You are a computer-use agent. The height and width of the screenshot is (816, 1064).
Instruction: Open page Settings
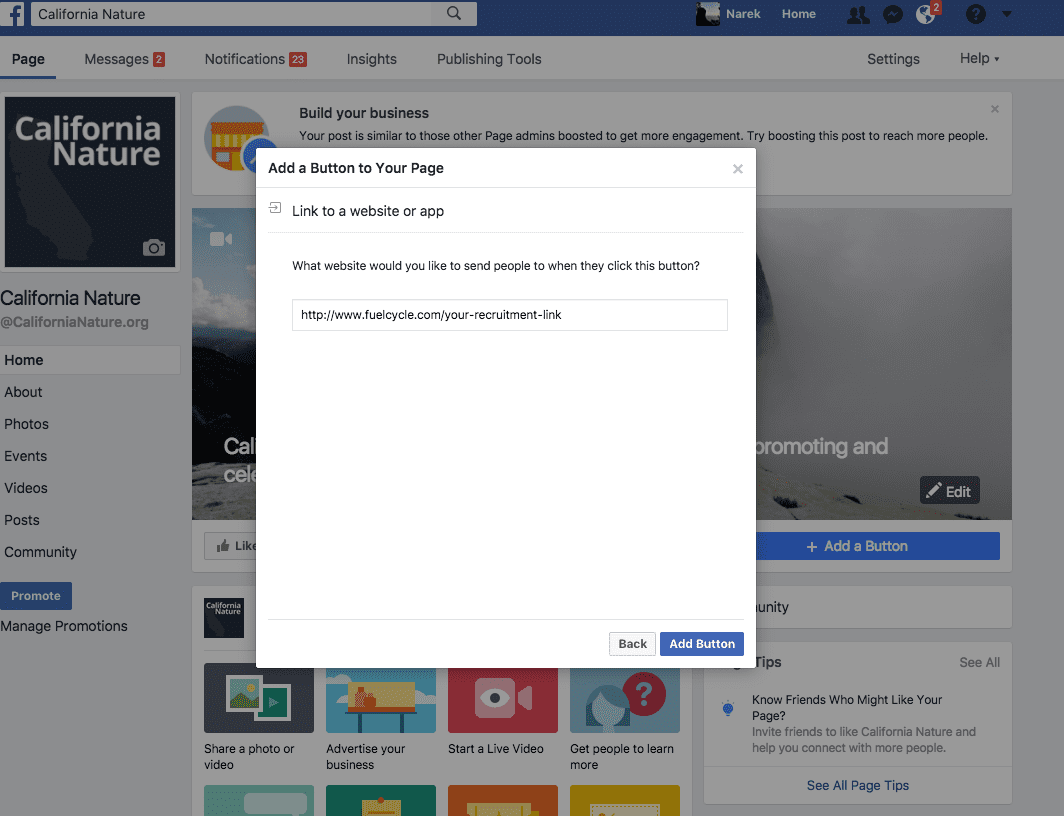pyautogui.click(x=893, y=59)
